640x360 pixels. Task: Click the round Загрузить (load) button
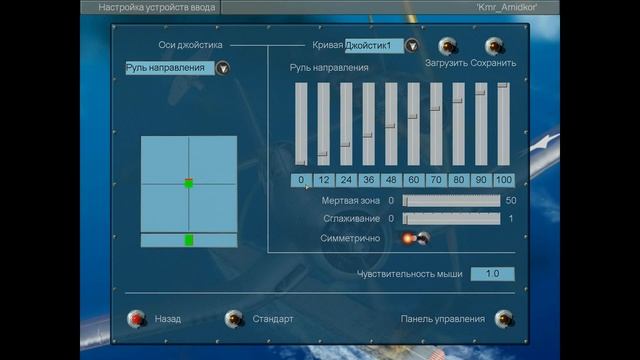pyautogui.click(x=447, y=46)
